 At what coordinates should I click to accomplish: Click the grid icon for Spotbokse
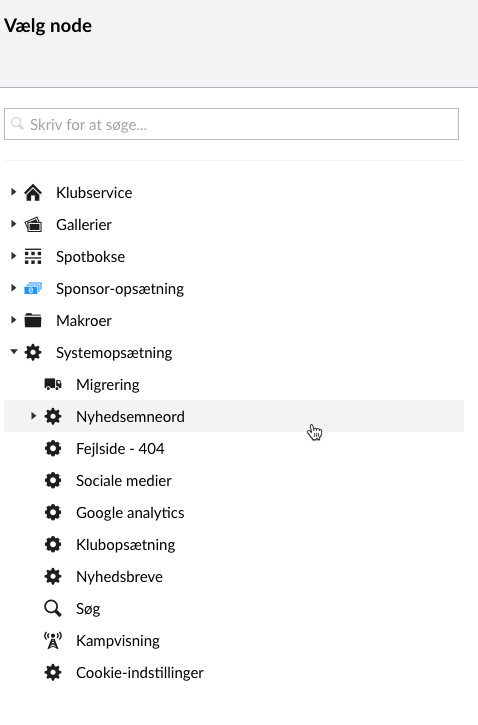(33, 256)
